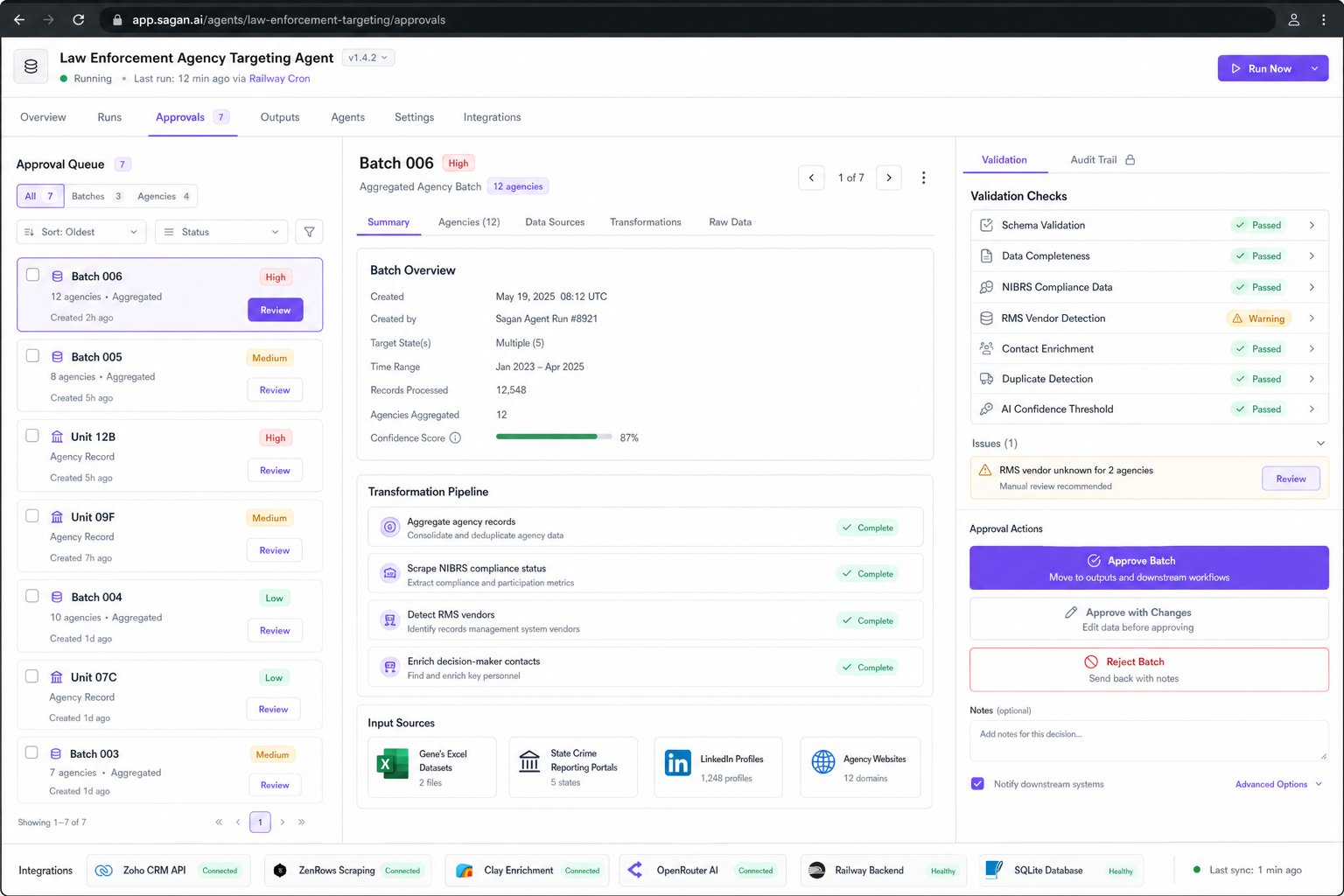This screenshot has width=1344, height=896.
Task: Click the OpenRouter AI icon
Action: click(x=635, y=870)
